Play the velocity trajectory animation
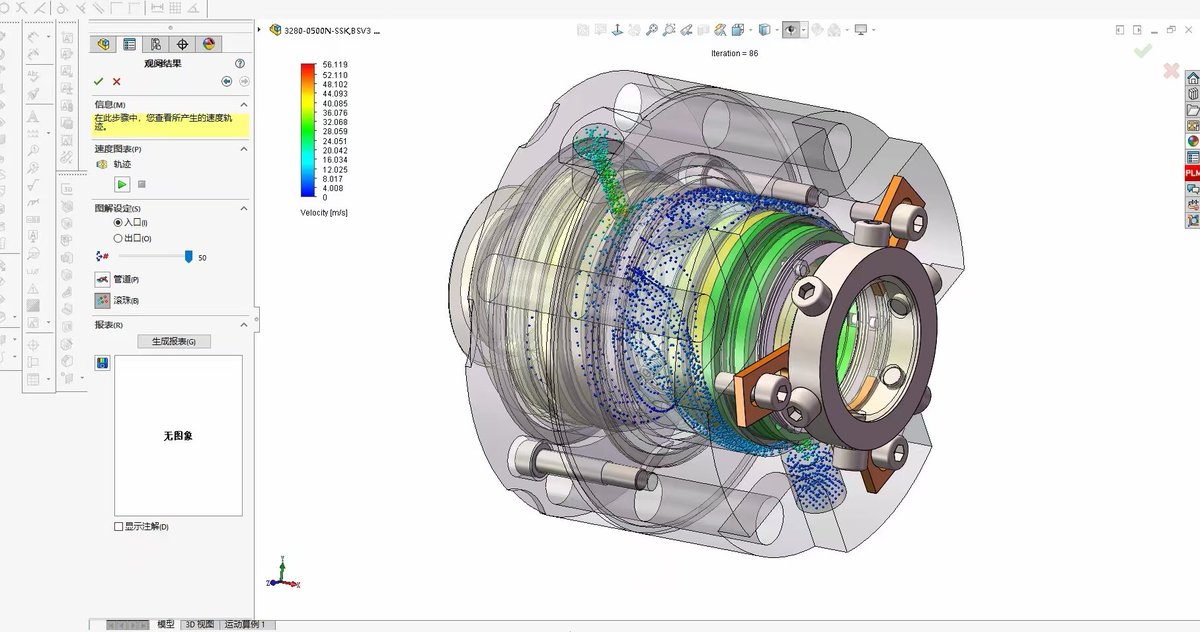This screenshot has height=632, width=1200. [121, 184]
